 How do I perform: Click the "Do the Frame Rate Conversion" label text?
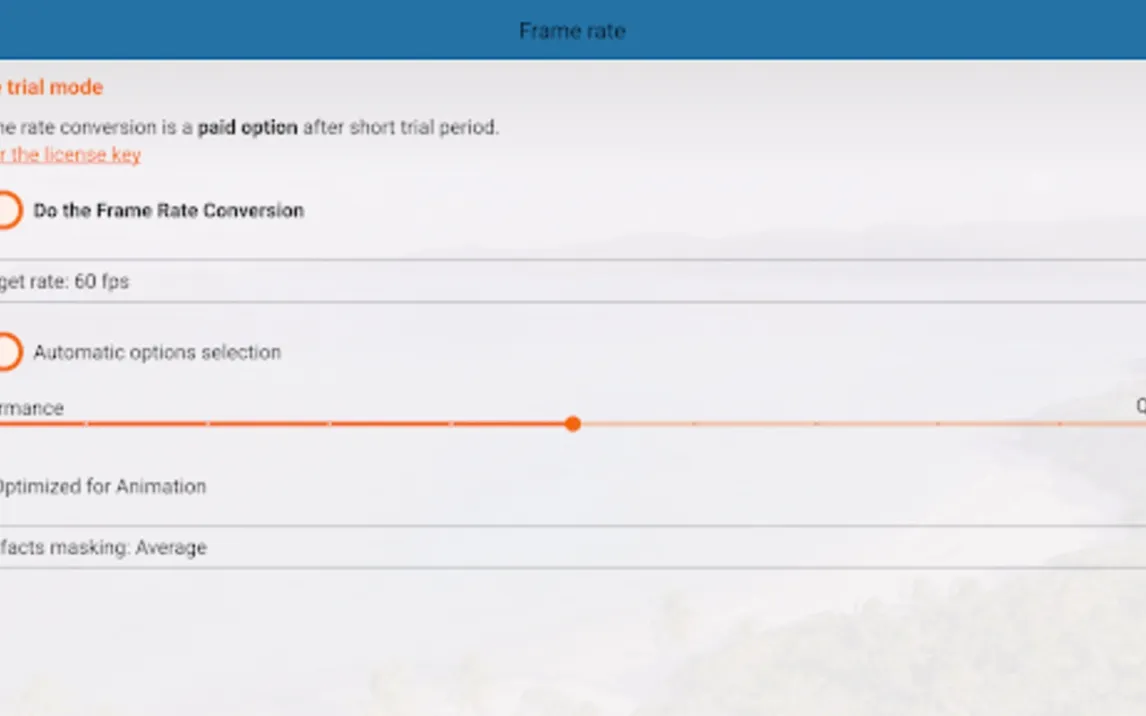click(168, 211)
